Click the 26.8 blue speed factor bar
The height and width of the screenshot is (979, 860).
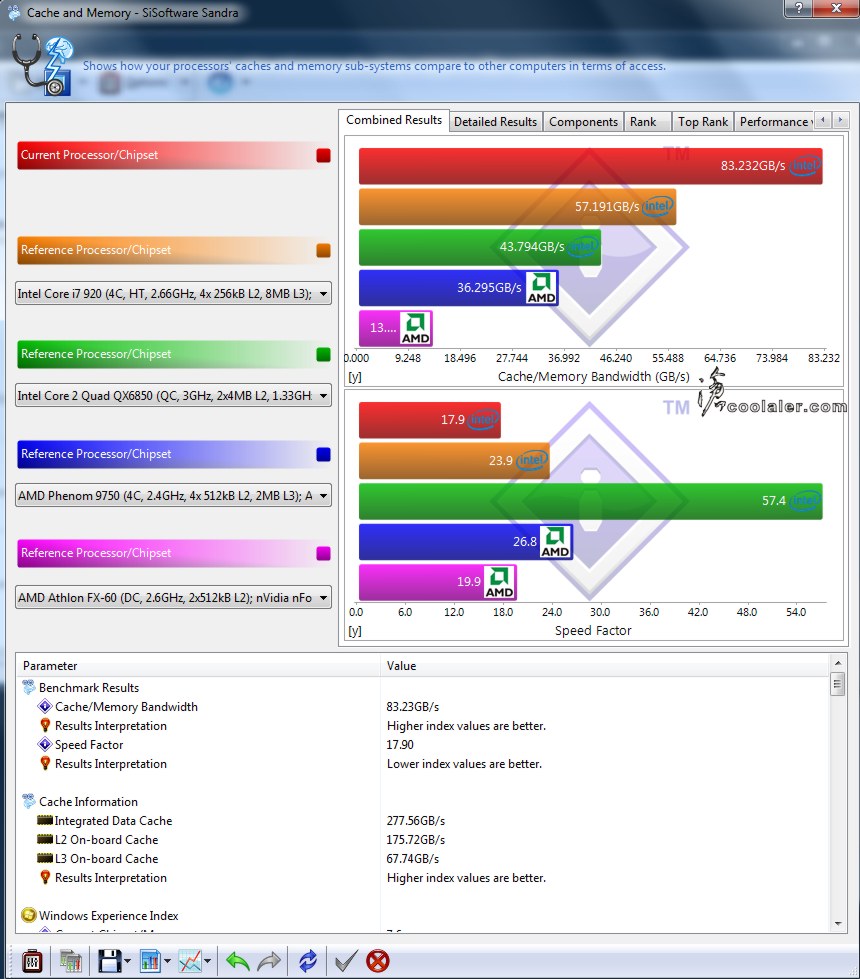[x=466, y=542]
